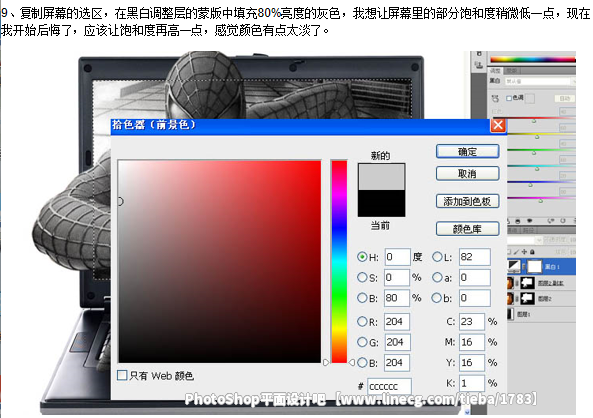The width and height of the screenshot is (593, 418).
Task: Click the L value field showing 82
Action: point(475,257)
